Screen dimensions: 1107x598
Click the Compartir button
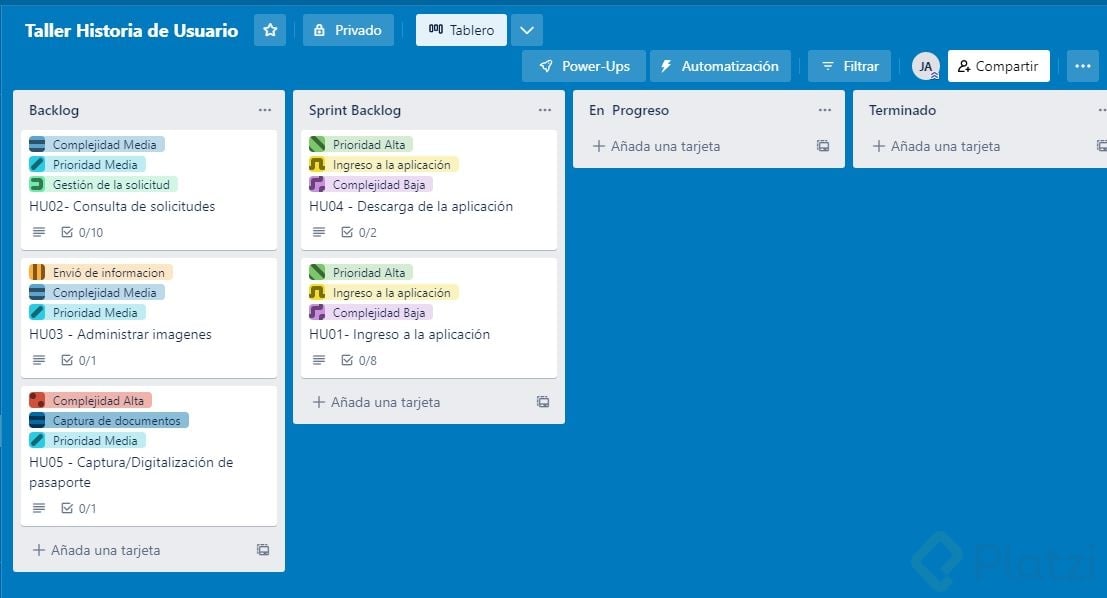pos(998,65)
